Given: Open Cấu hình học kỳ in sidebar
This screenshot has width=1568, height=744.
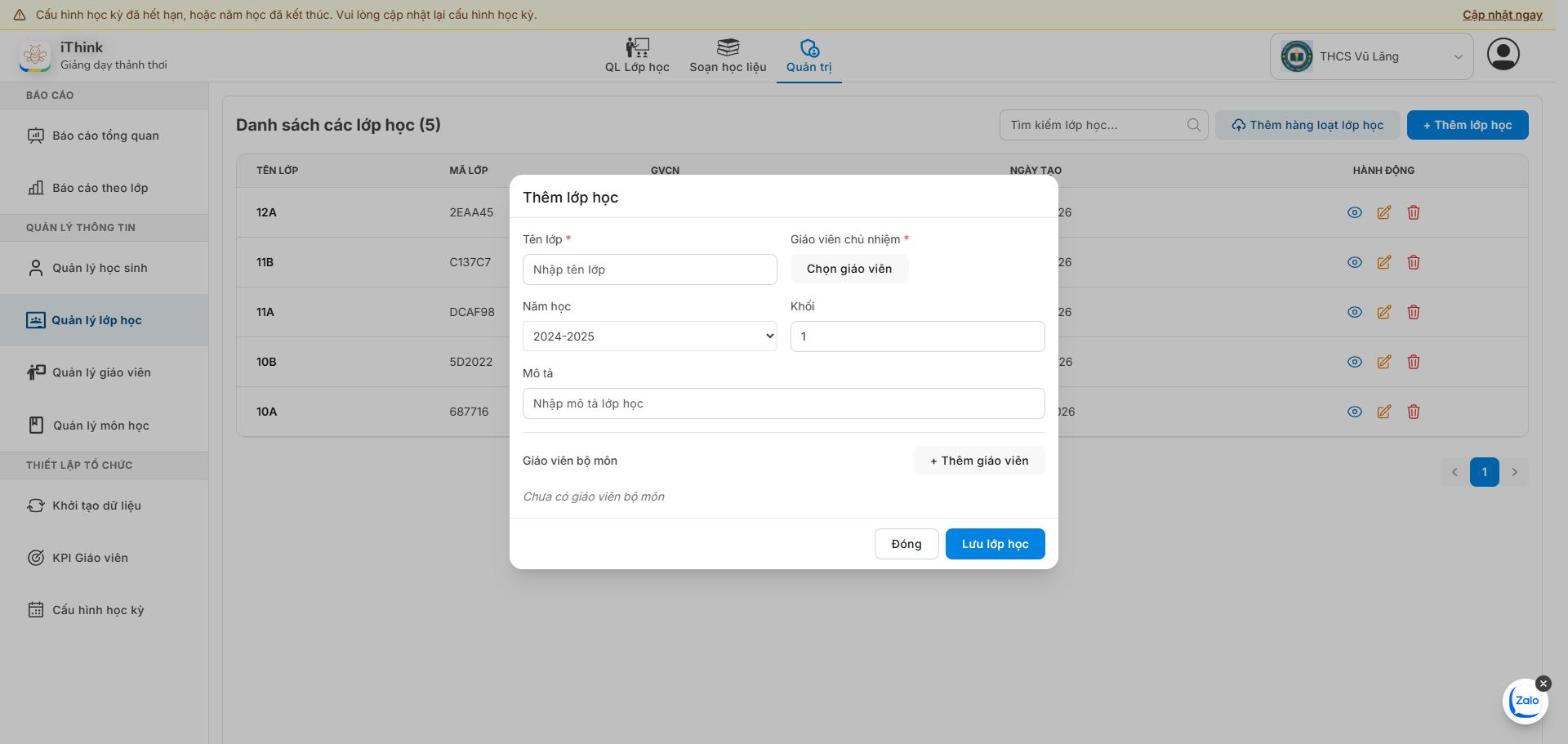Looking at the screenshot, I should (x=104, y=610).
